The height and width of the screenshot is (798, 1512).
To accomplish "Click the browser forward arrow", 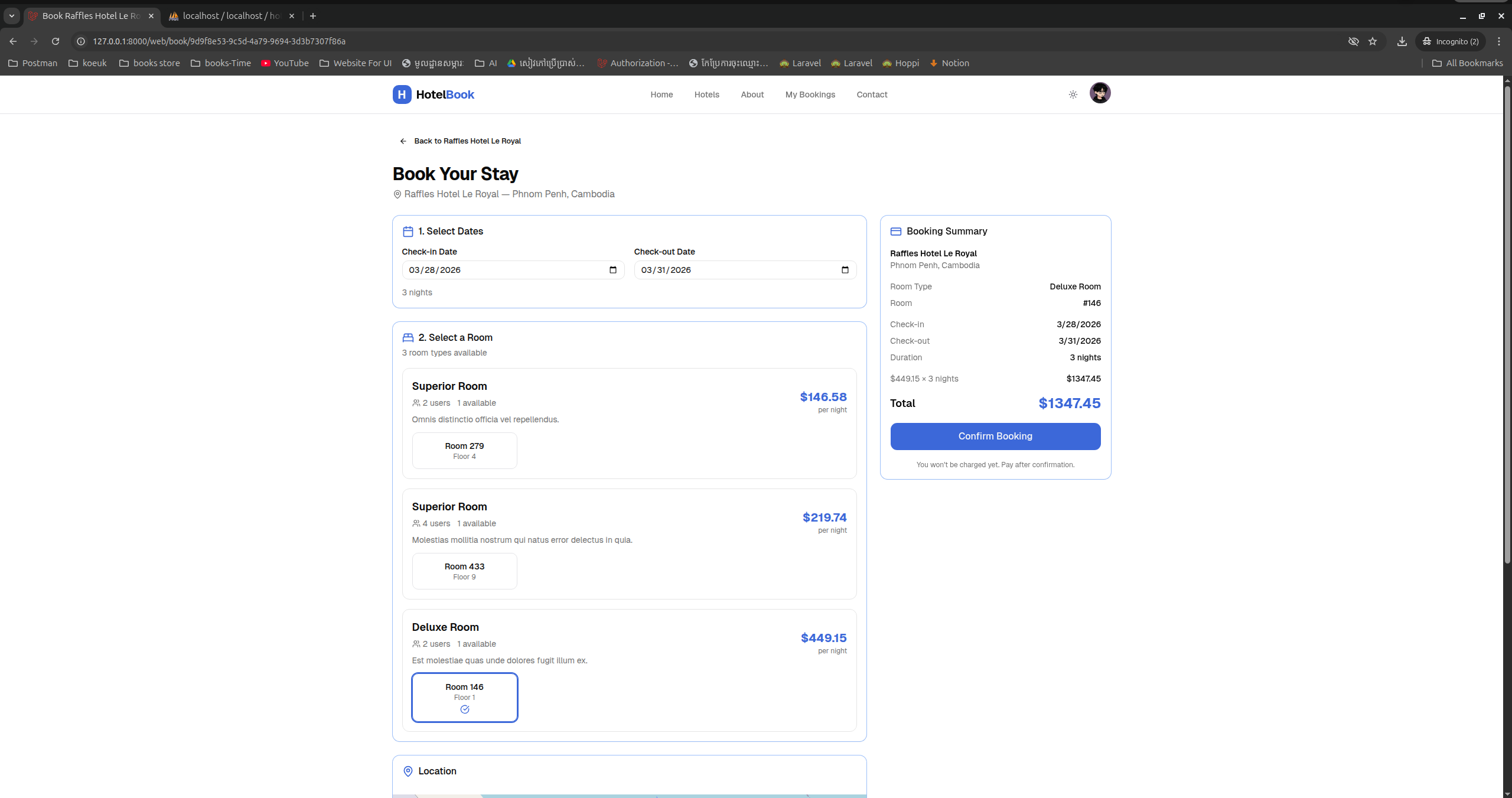I will pyautogui.click(x=34, y=41).
